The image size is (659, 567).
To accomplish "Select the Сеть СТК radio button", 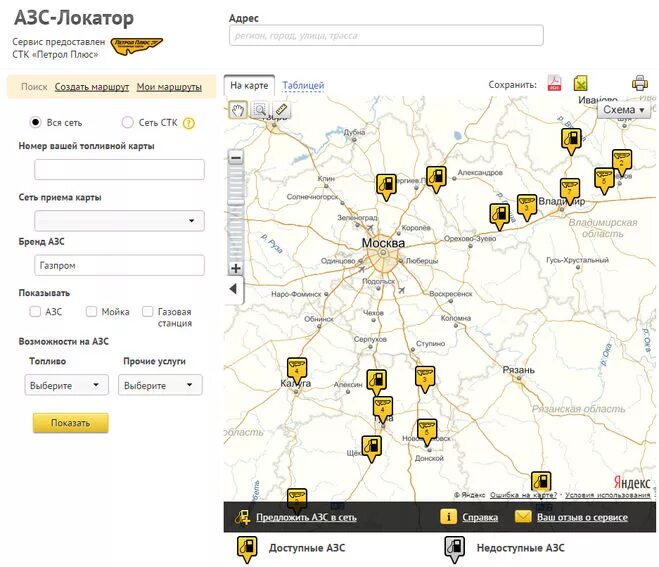I will click(127, 122).
